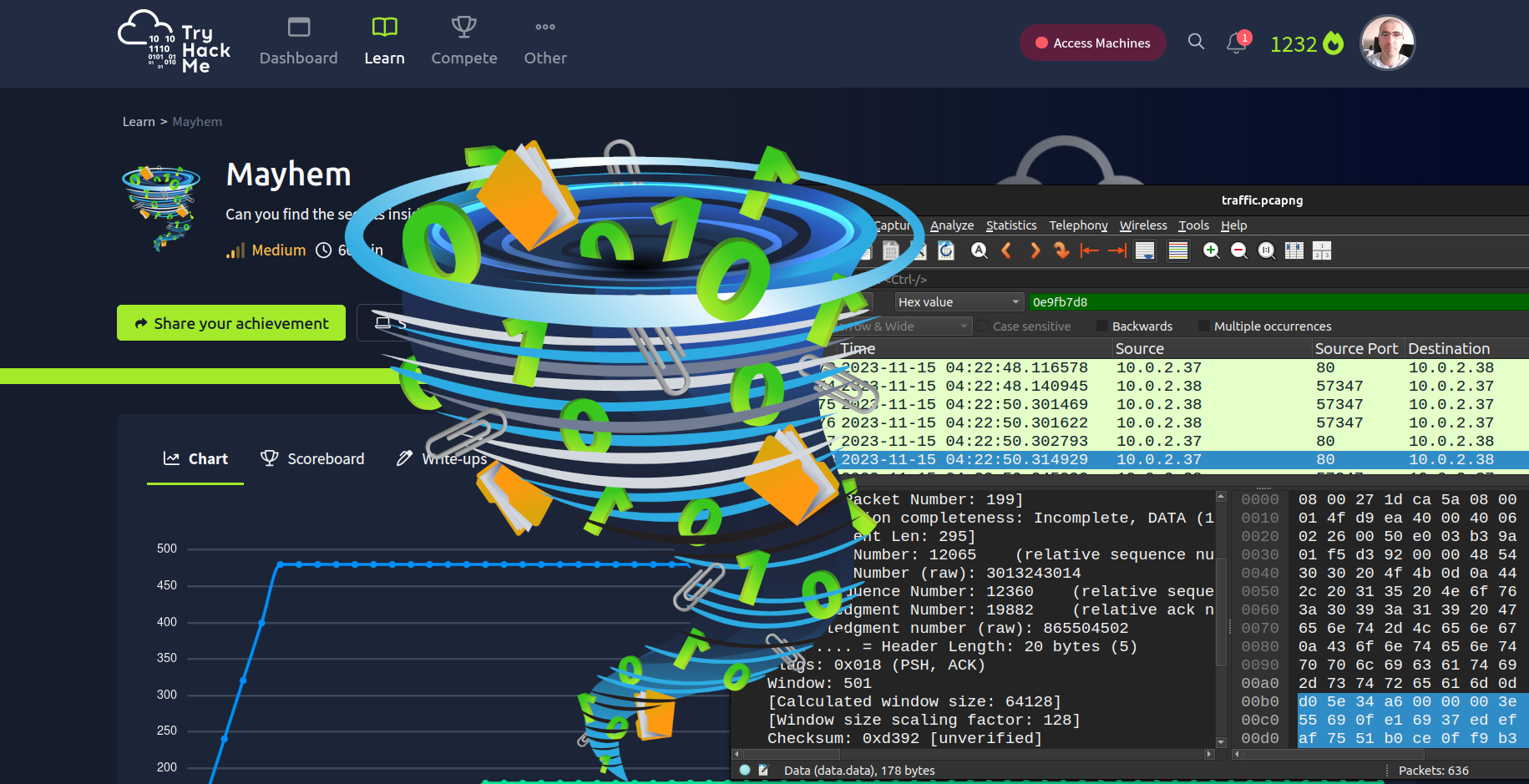Click the Wireshark zoom out icon
1529x784 pixels.
1239,250
